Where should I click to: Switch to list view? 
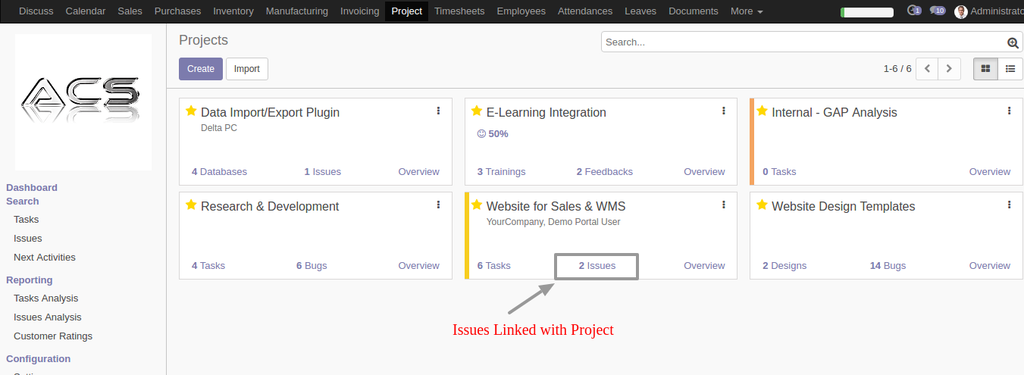click(1010, 69)
